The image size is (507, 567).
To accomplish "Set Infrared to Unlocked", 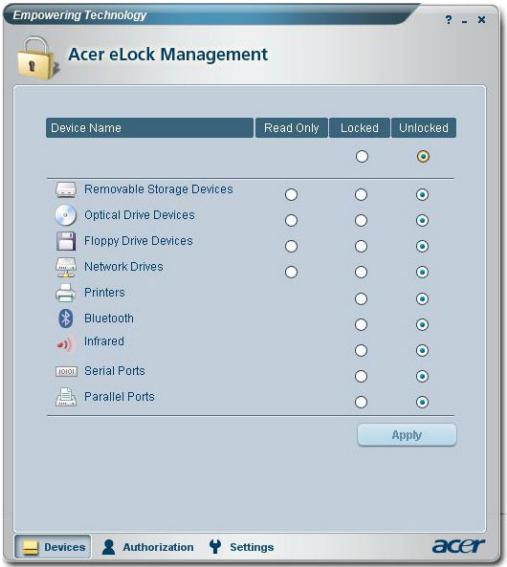I will point(422,350).
